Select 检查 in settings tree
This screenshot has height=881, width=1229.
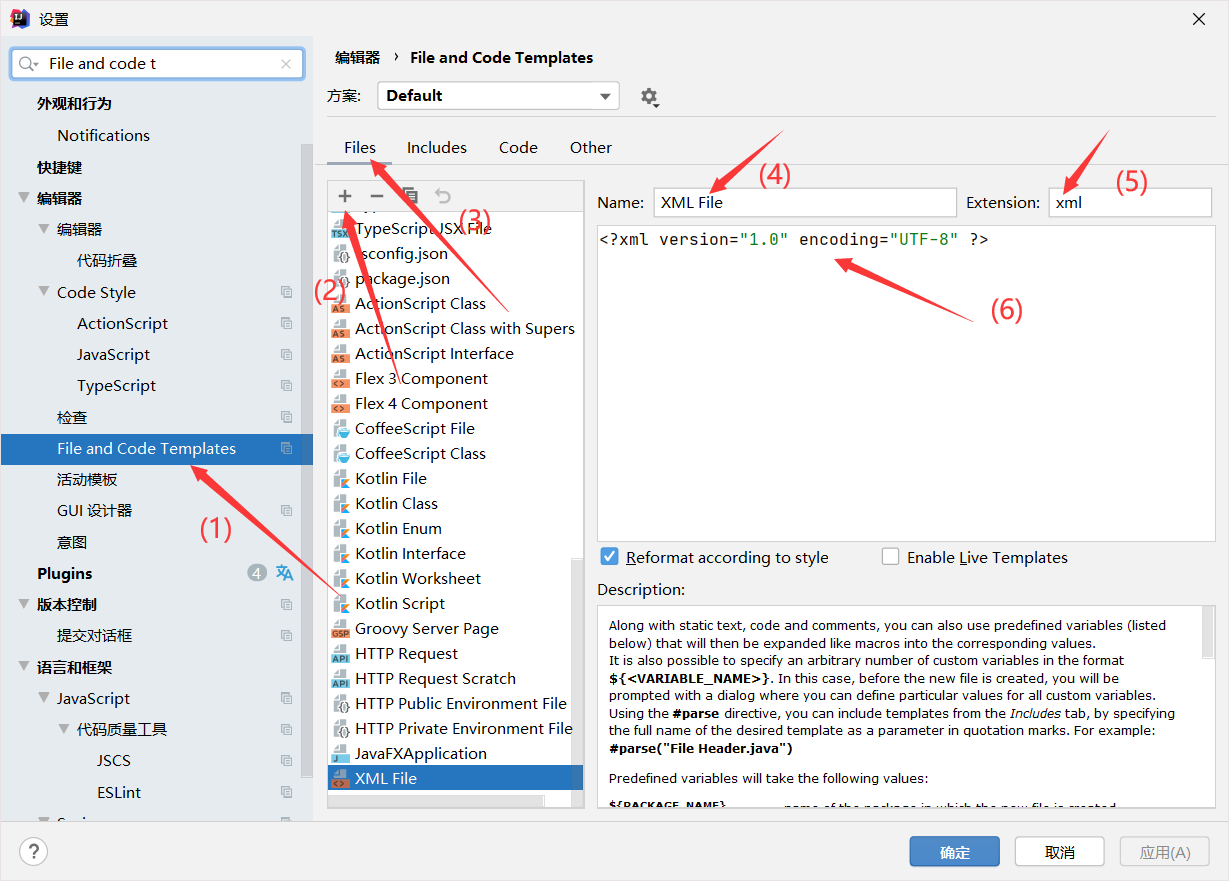point(72,417)
